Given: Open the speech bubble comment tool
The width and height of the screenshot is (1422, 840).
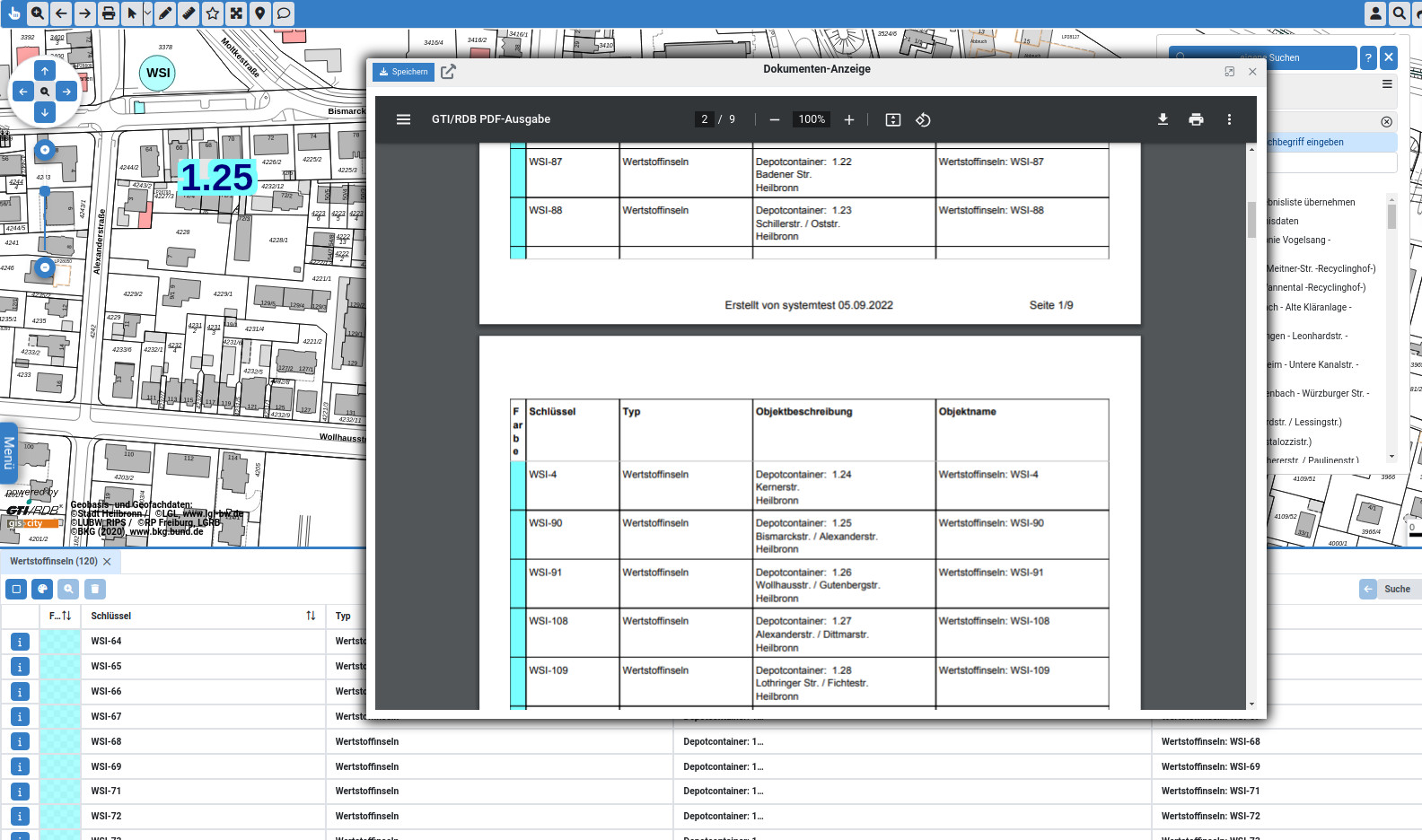Looking at the screenshot, I should pyautogui.click(x=283, y=13).
